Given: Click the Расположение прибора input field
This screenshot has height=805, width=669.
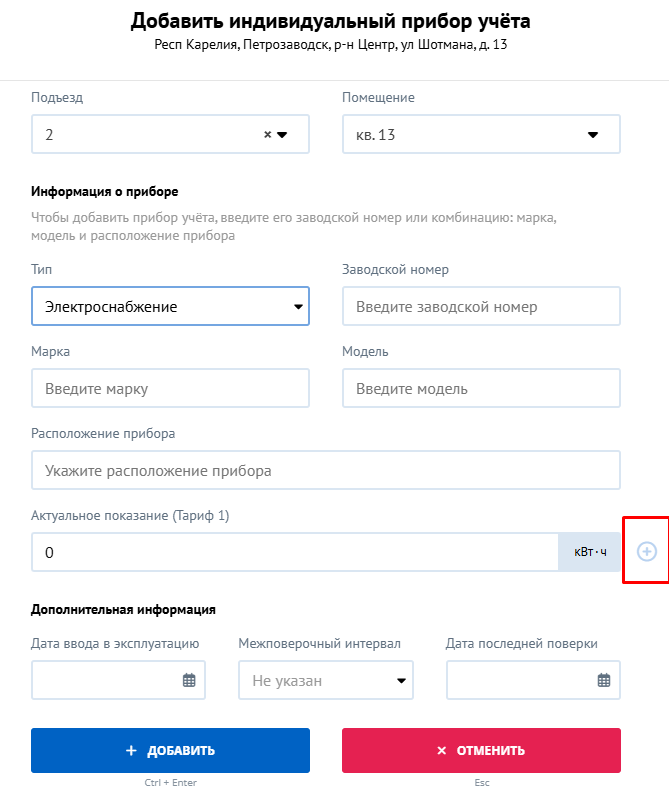Looking at the screenshot, I should click(326, 470).
